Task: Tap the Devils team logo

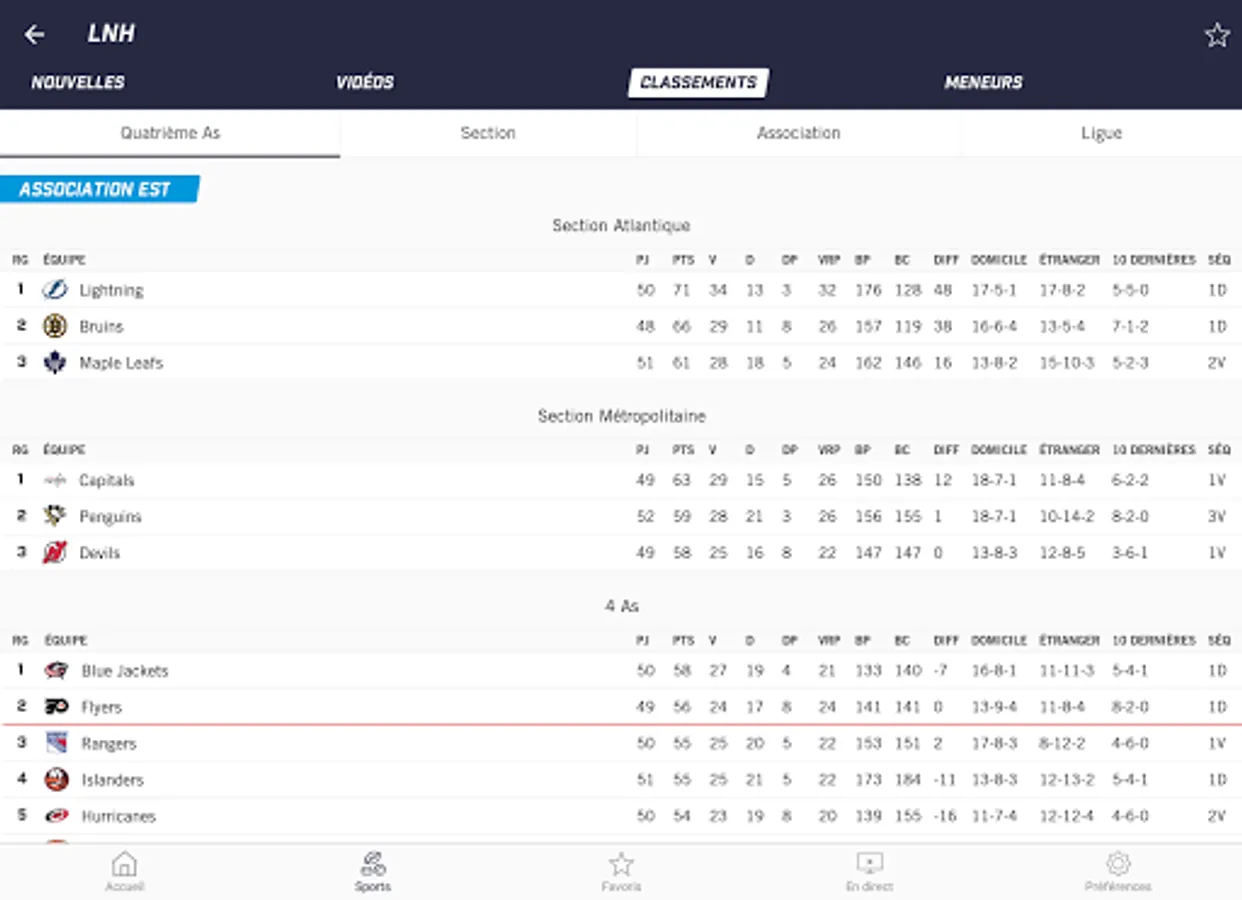Action: point(54,553)
